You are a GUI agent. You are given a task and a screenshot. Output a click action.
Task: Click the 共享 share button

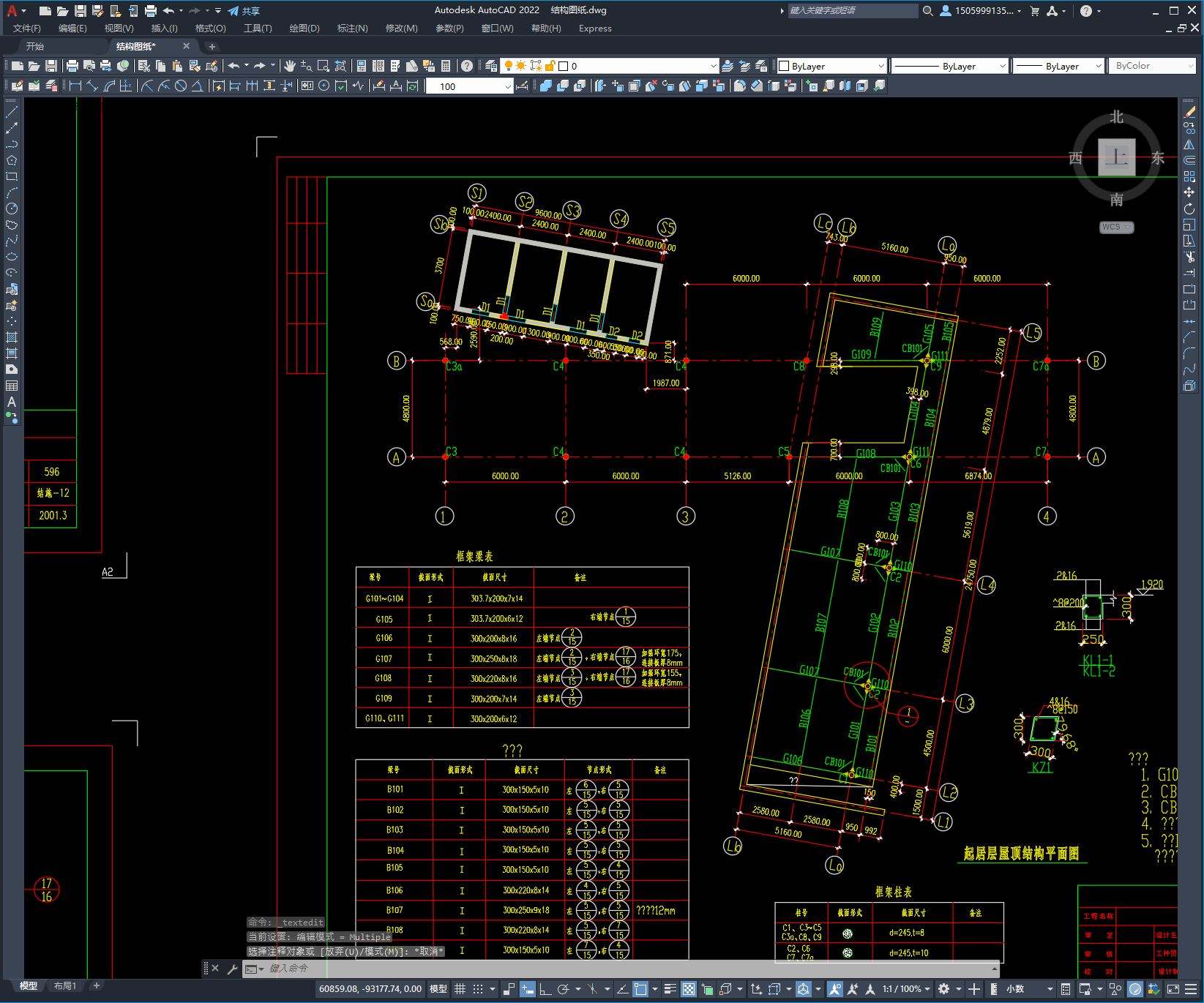pyautogui.click(x=244, y=11)
